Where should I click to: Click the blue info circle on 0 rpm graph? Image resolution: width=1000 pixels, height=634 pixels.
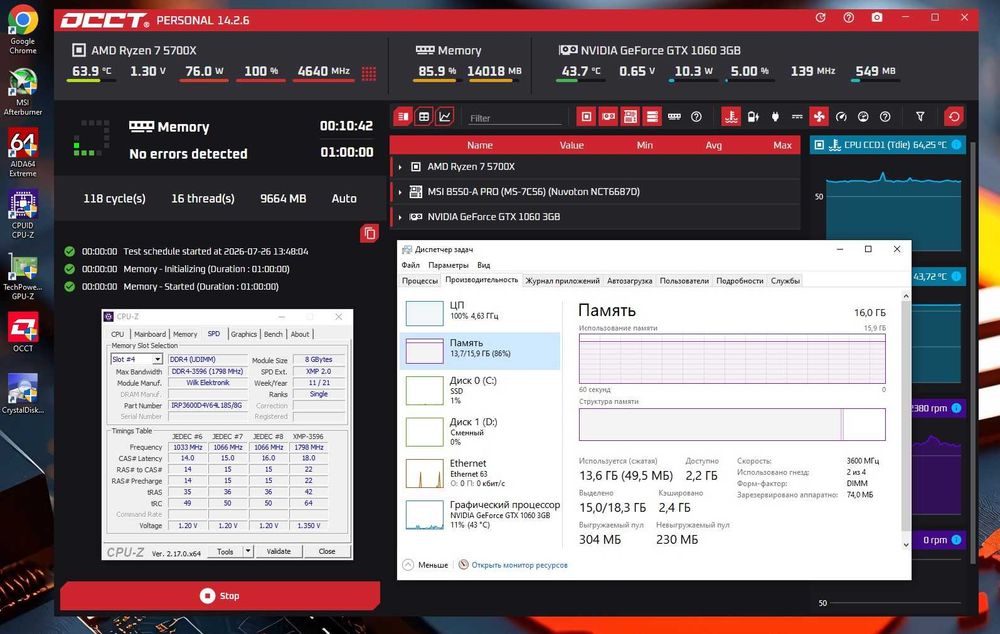956,540
